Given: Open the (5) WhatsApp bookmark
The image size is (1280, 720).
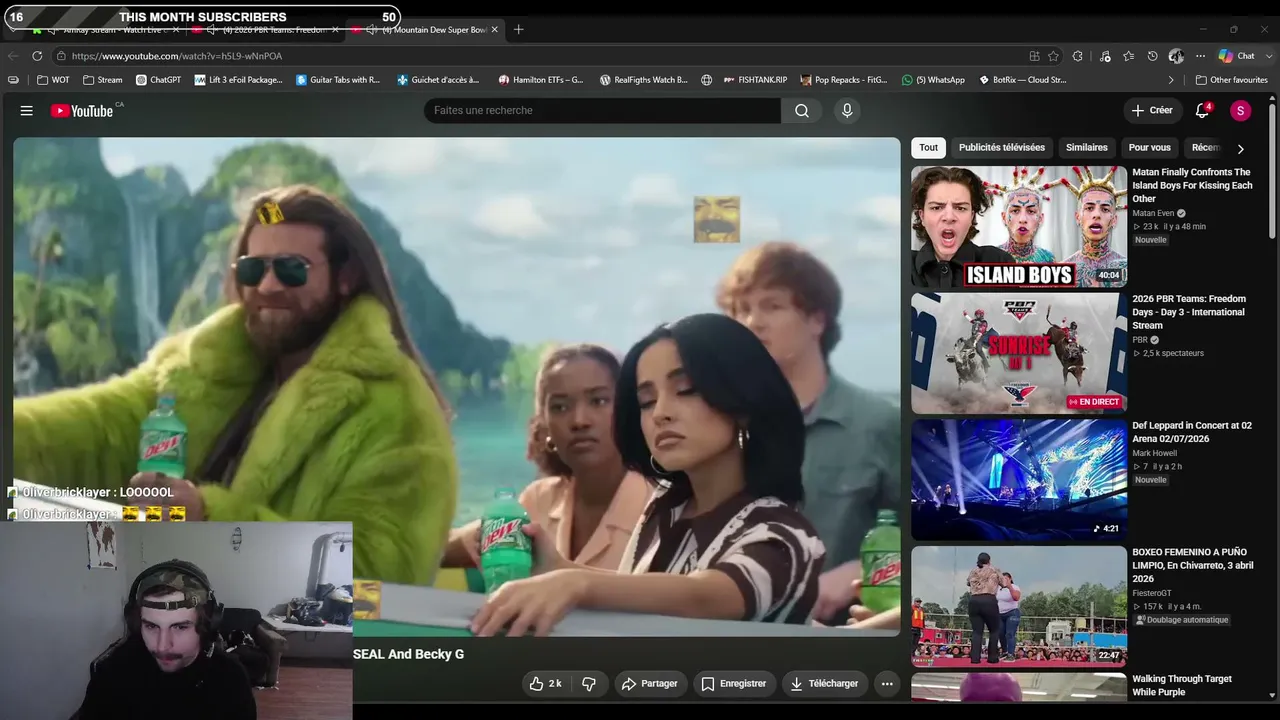Looking at the screenshot, I should [933, 80].
